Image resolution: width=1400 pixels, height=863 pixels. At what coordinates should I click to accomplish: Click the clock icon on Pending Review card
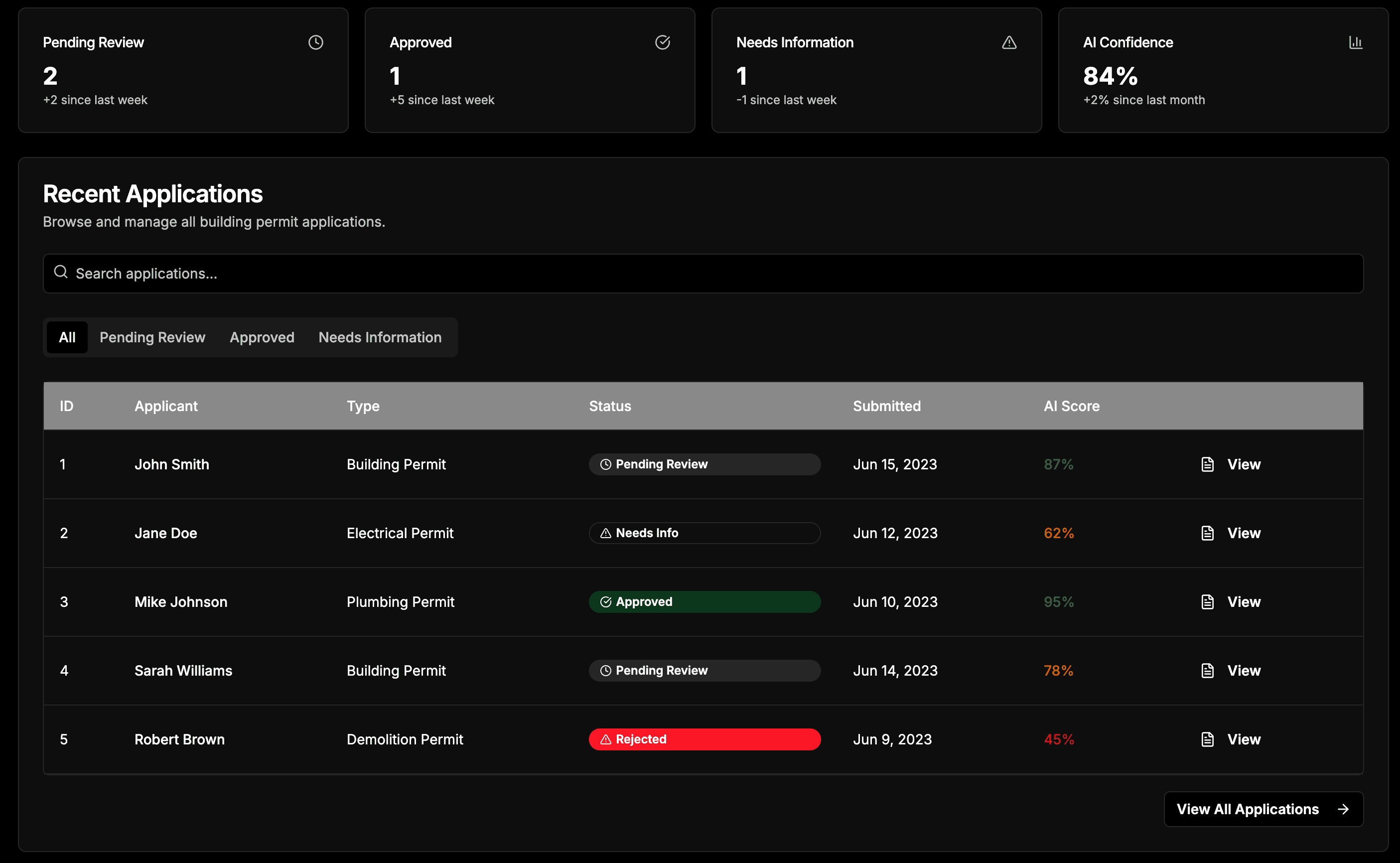(315, 42)
